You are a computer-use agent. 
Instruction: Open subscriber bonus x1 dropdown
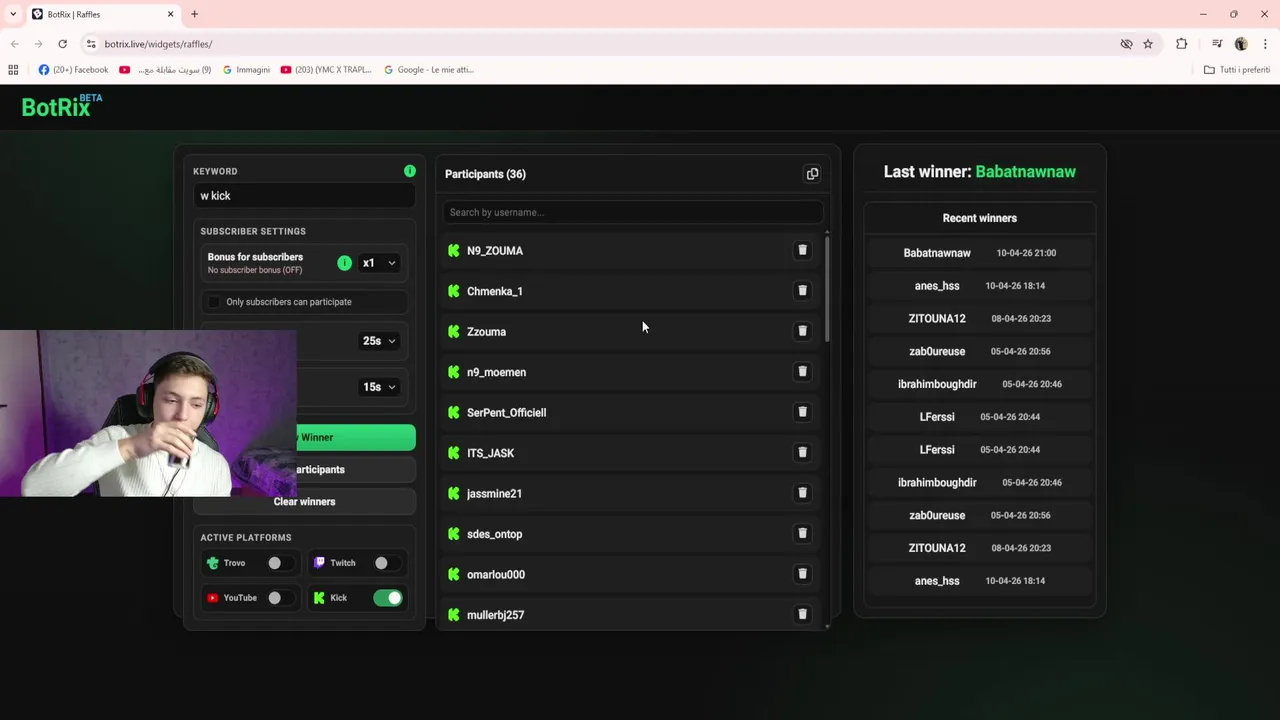tap(379, 263)
